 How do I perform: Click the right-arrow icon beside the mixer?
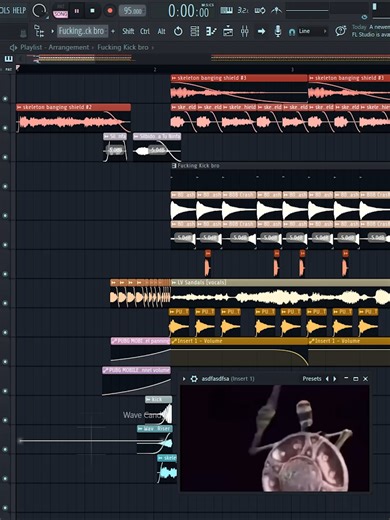[x=261, y=31]
